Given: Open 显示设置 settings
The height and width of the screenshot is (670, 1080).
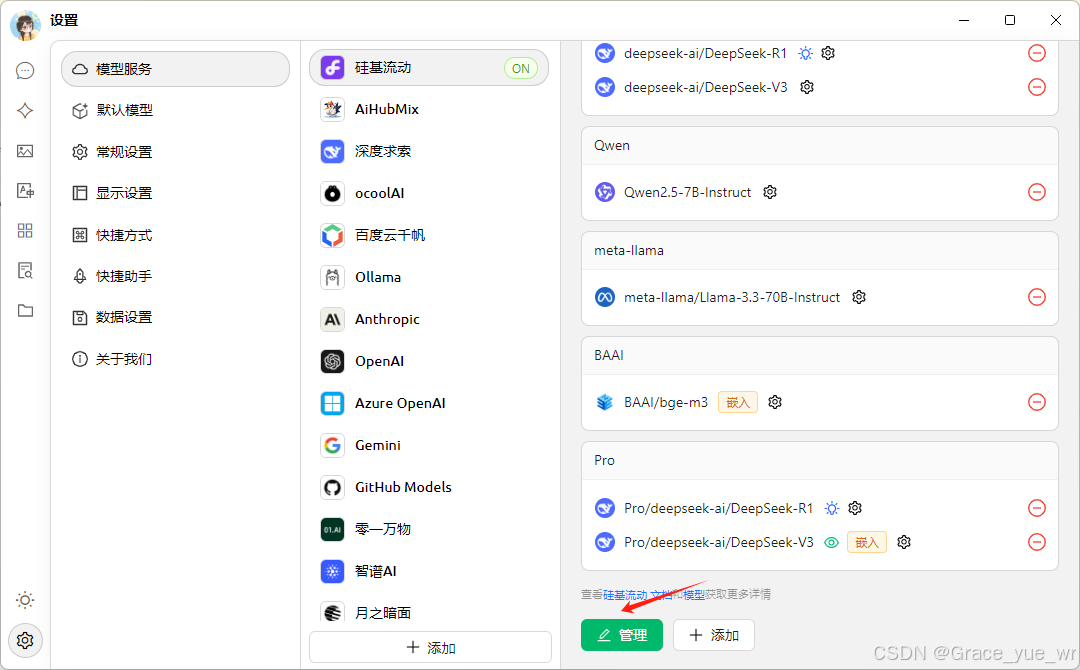Looking at the screenshot, I should (176, 193).
